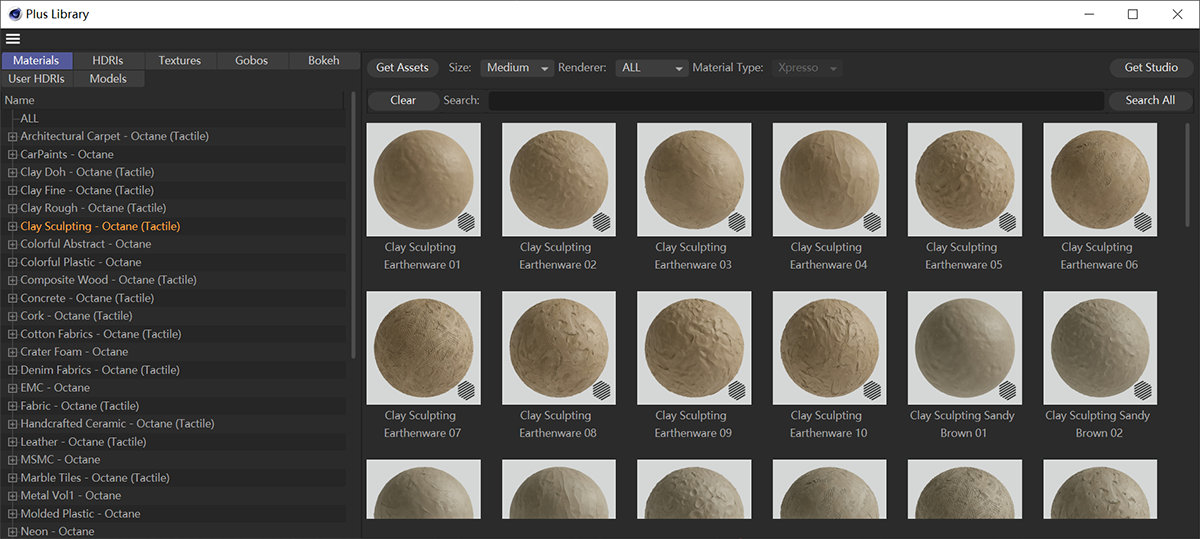1200x539 pixels.
Task: Click striped badge on Earthenware 08 thumbnail
Action: (x=601, y=389)
